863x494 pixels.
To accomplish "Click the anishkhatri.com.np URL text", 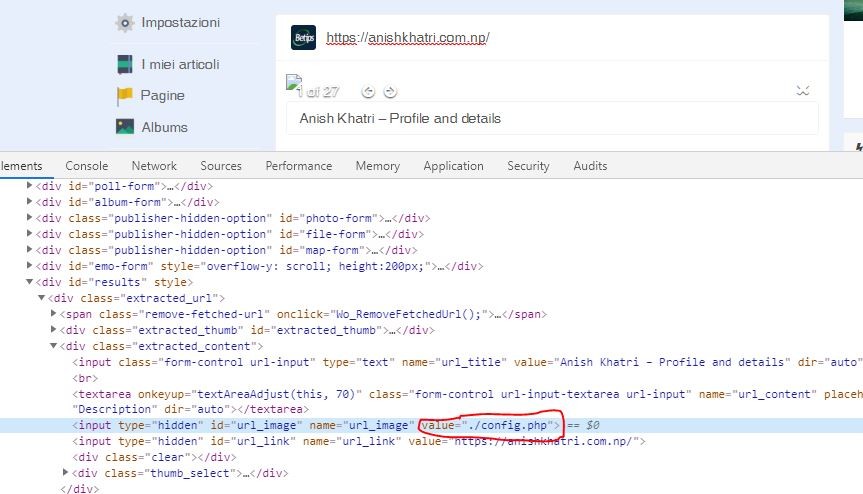I will pyautogui.click(x=408, y=37).
